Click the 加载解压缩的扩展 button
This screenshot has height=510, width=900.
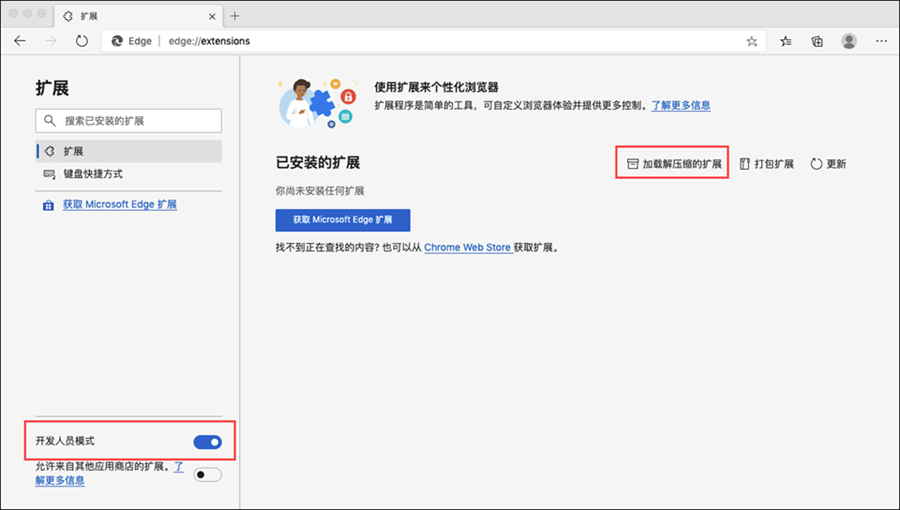[672, 163]
